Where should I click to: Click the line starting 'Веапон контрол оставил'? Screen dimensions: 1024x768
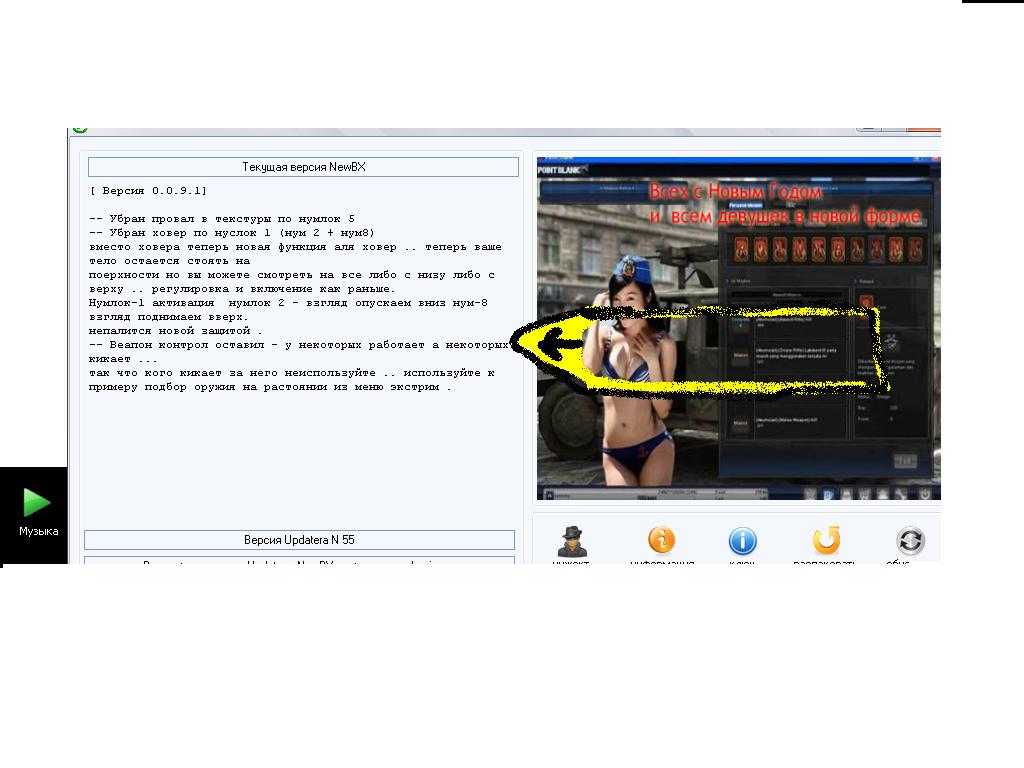(x=298, y=345)
